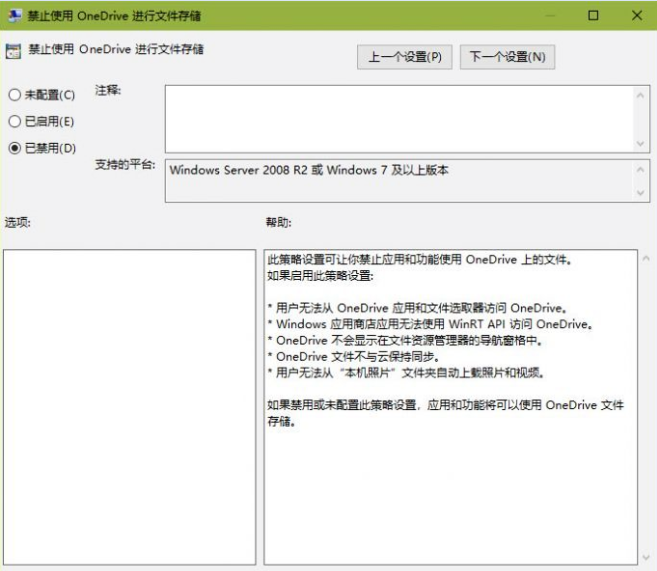
Task: Click the comment box scroll up arrow
Action: (x=640, y=96)
